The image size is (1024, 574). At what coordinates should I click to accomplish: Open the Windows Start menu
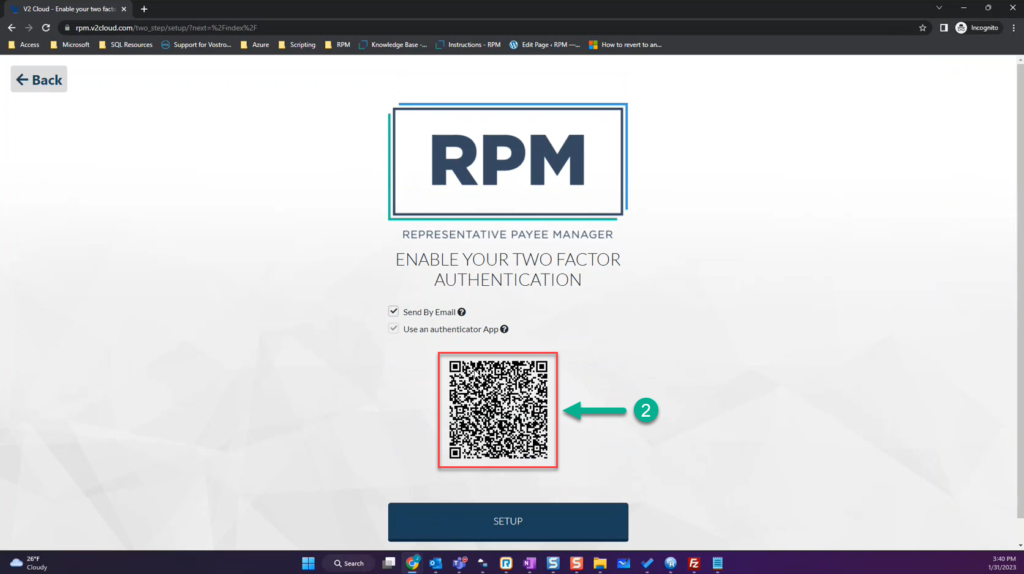tap(308, 563)
